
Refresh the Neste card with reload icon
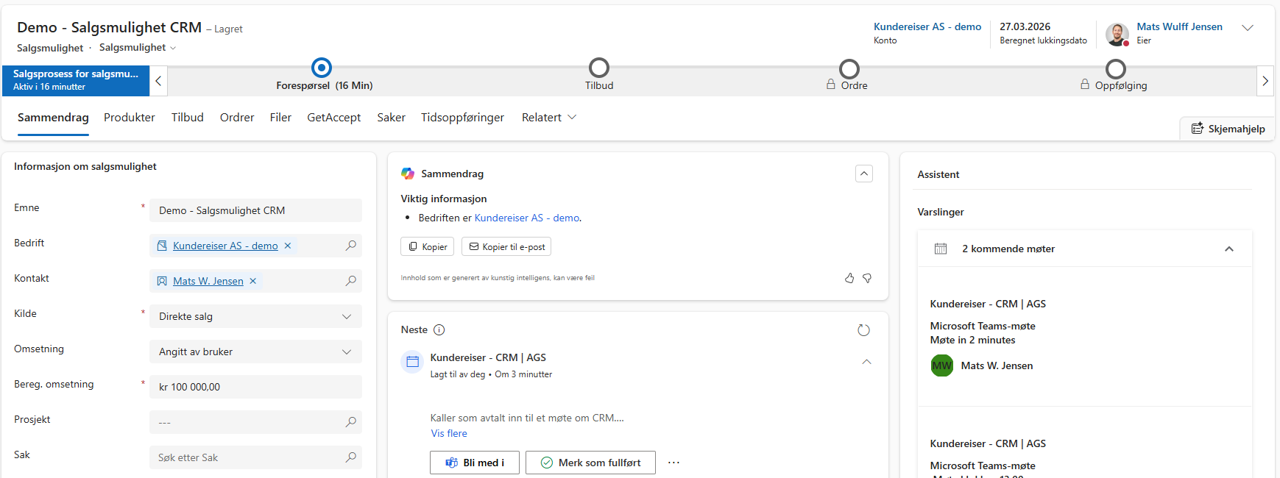(x=864, y=330)
